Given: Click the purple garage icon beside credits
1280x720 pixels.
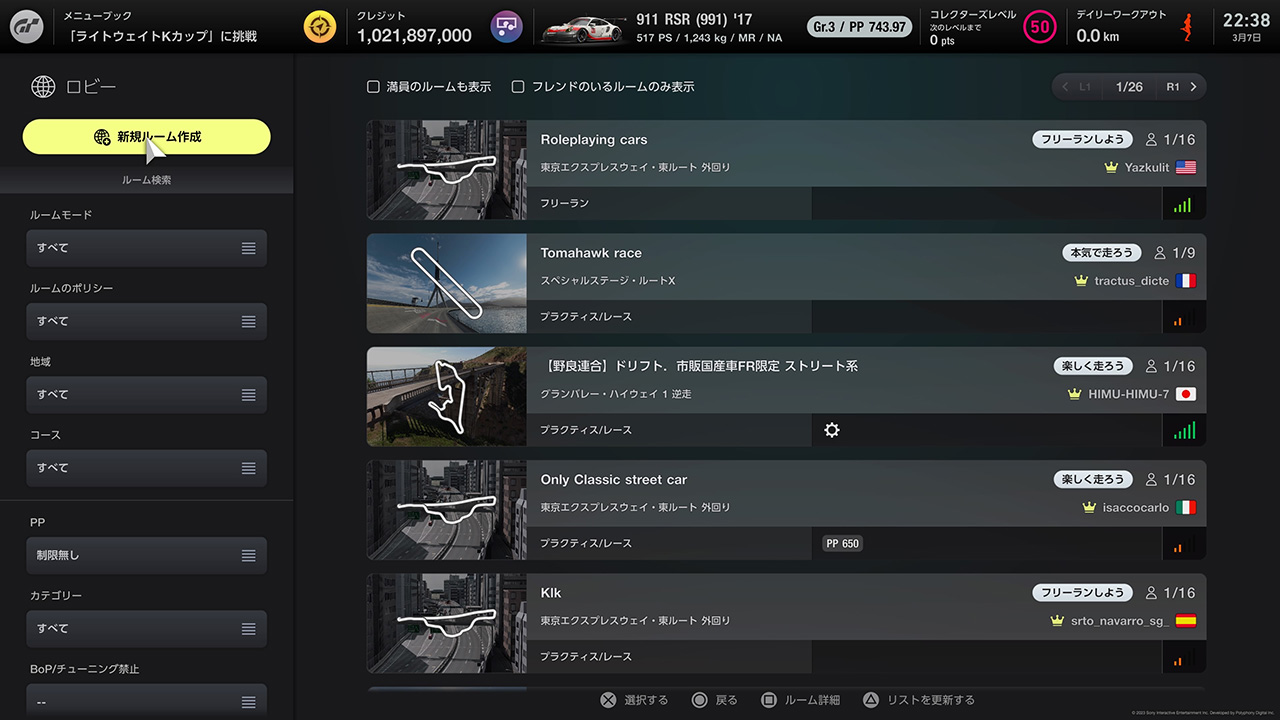Looking at the screenshot, I should (x=507, y=26).
